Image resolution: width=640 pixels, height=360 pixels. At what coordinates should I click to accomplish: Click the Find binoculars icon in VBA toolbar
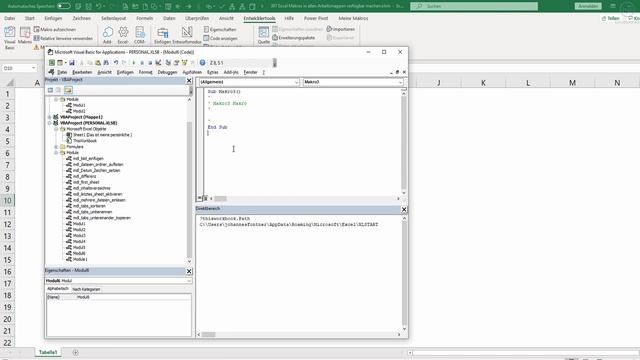(106, 62)
